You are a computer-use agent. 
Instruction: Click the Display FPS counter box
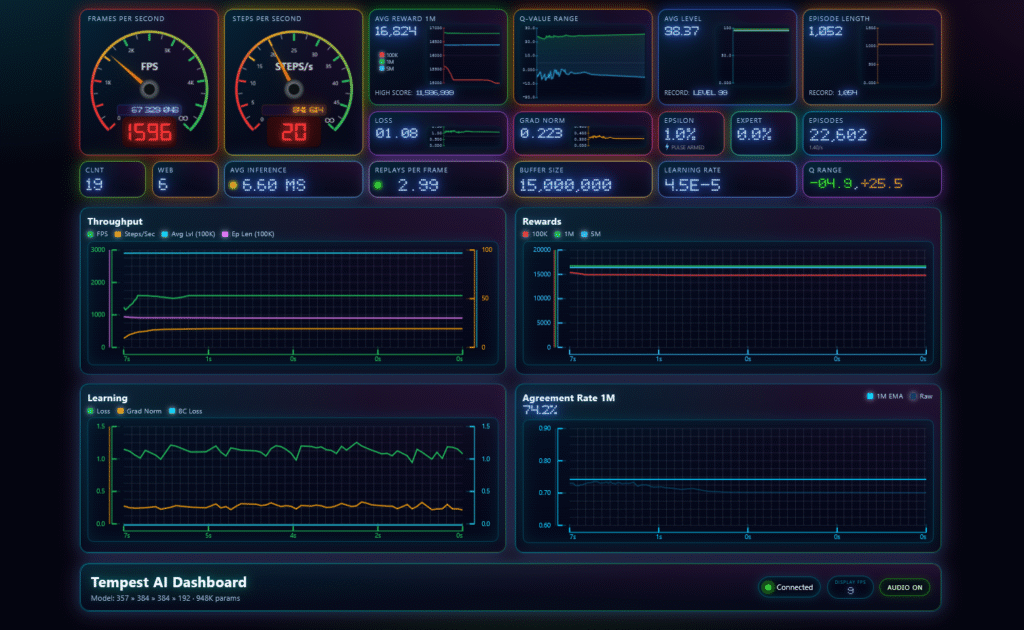[849, 587]
